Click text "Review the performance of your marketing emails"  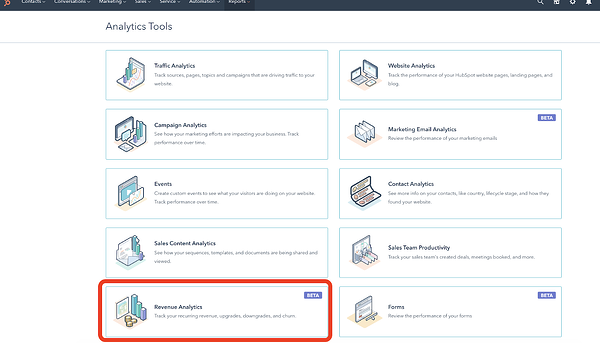pyautogui.click(x=442, y=138)
